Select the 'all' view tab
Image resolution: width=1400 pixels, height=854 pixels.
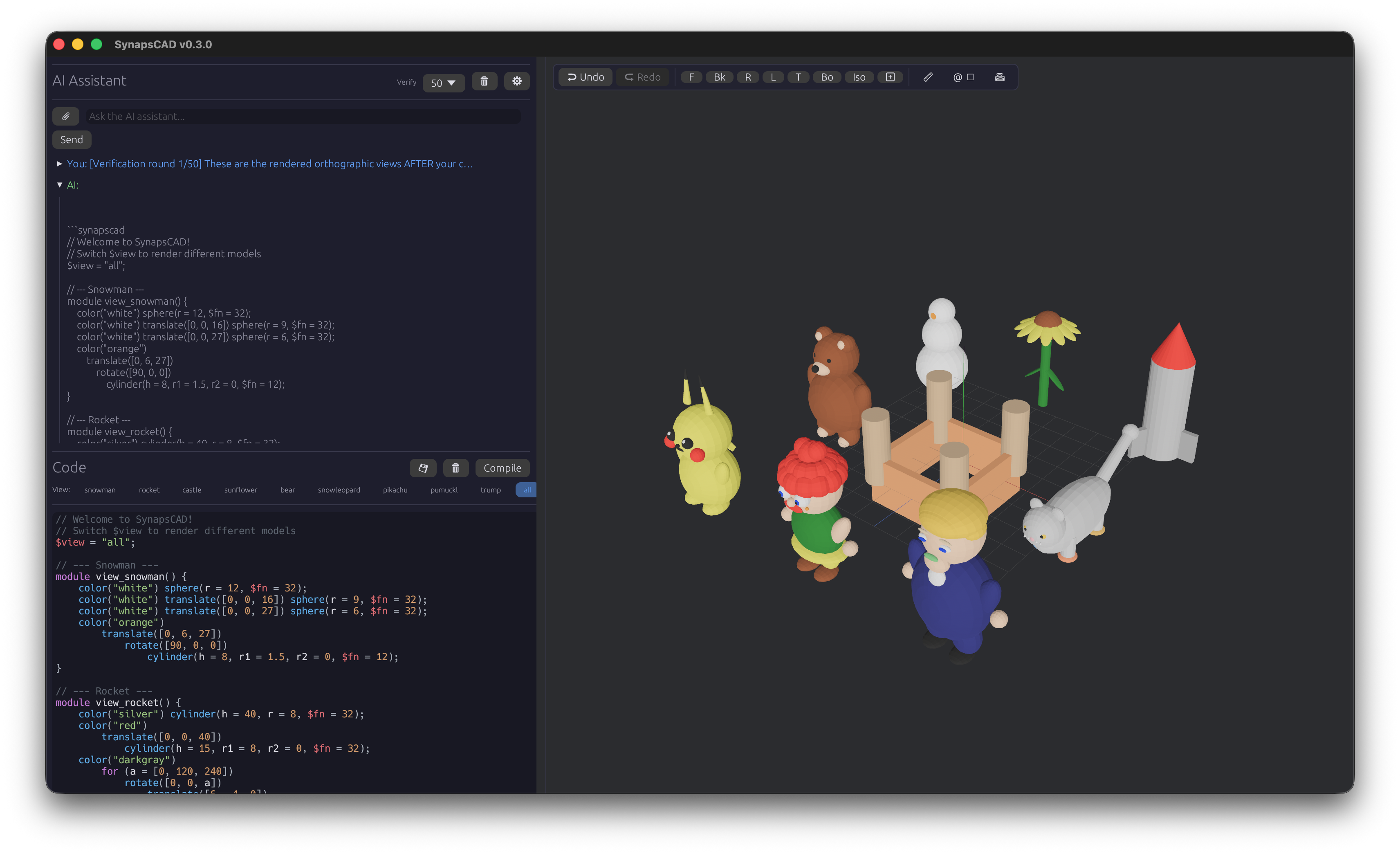(527, 490)
